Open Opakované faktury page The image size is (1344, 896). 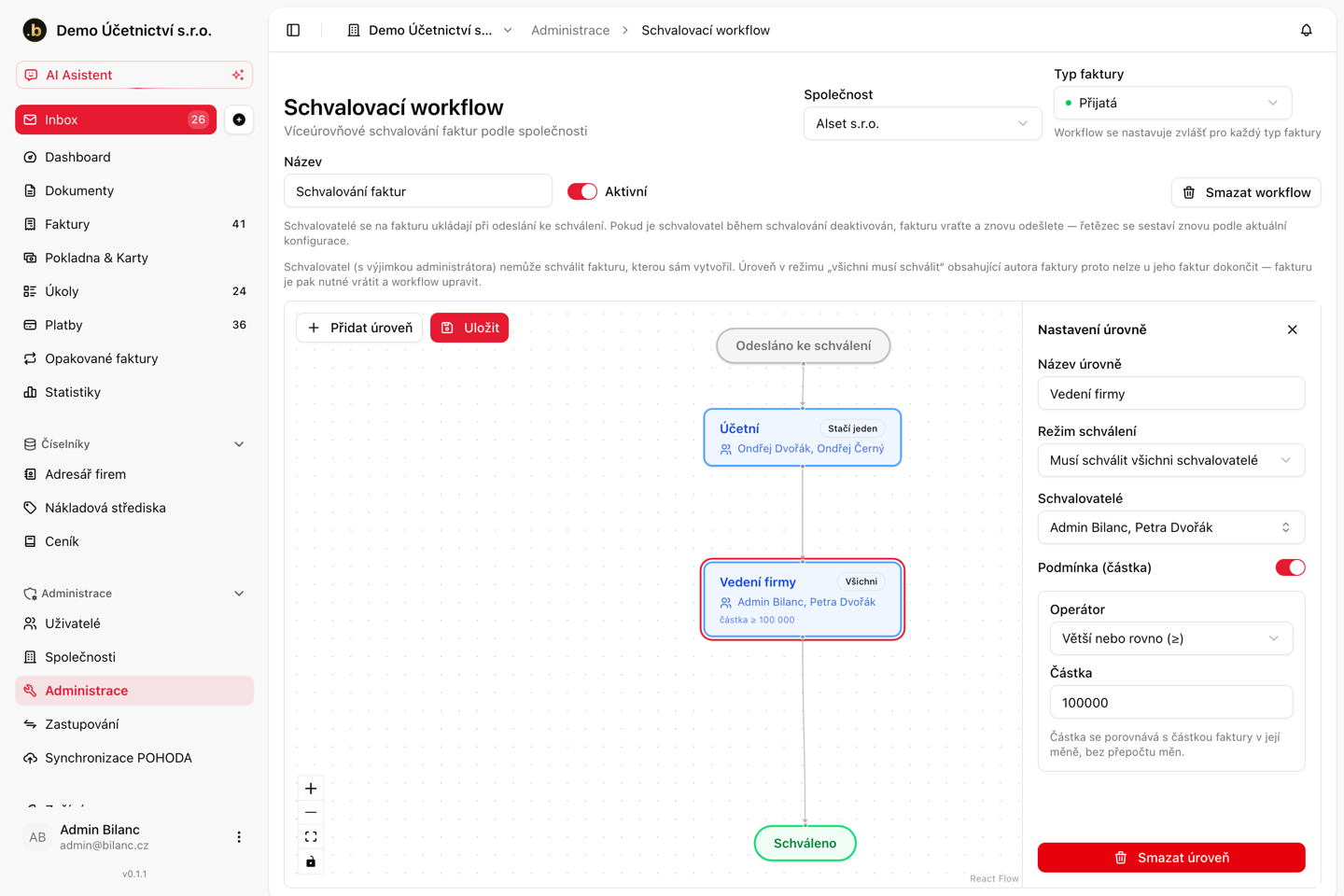coord(134,358)
